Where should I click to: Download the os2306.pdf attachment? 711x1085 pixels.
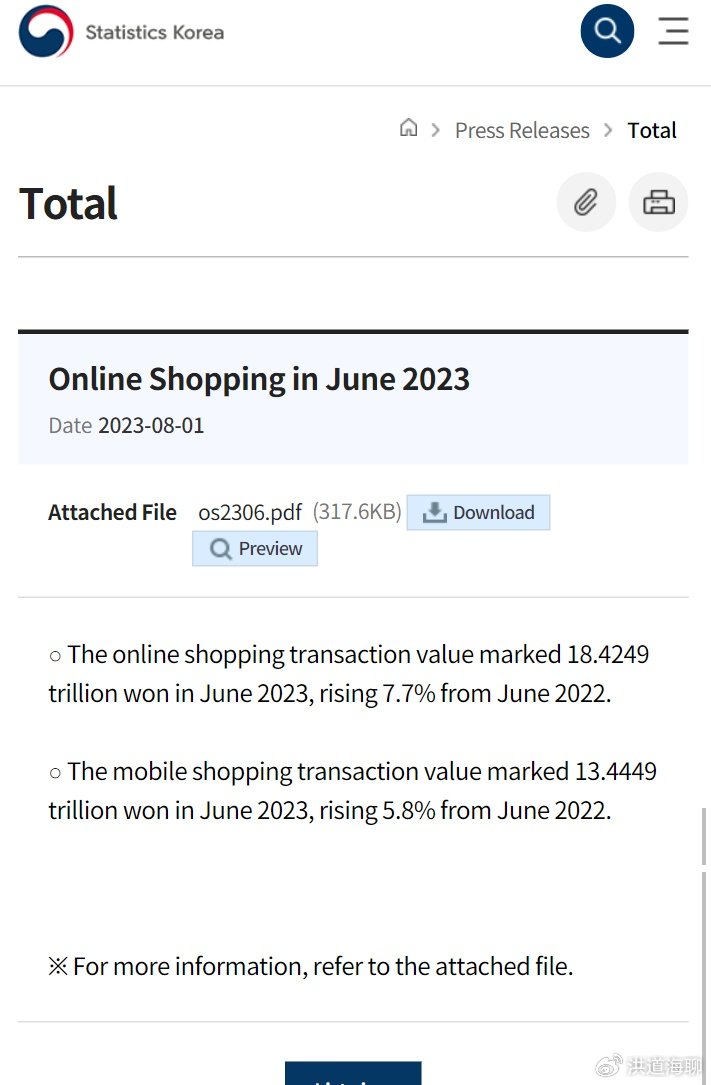coord(478,513)
